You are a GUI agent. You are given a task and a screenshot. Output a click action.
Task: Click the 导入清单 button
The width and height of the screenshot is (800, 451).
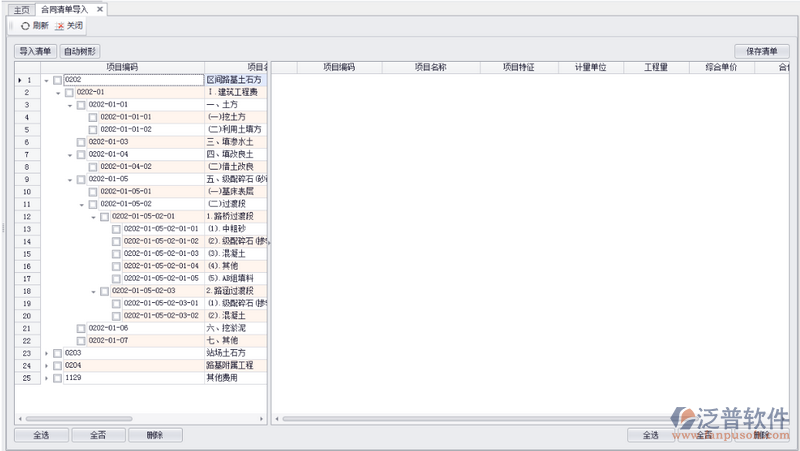35,51
